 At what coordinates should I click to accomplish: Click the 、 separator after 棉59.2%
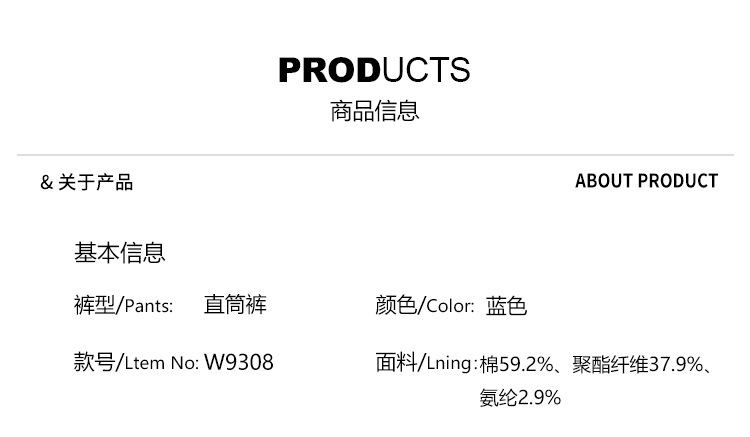[x=561, y=366]
